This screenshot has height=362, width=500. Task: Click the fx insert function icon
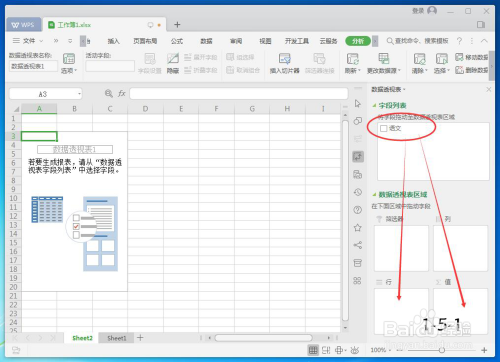point(122,94)
